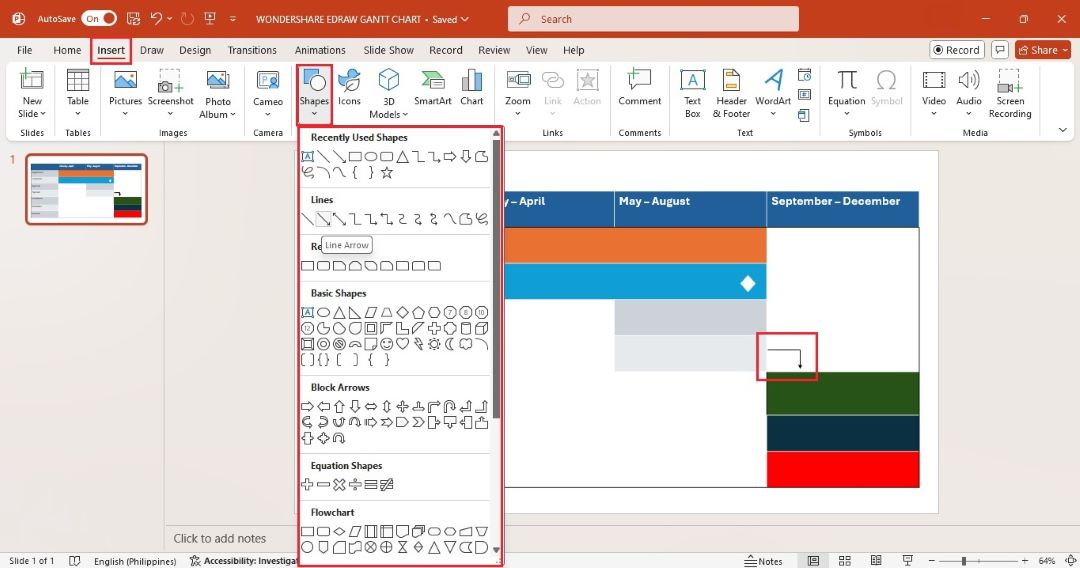Click the Save icon in the title bar
The height and width of the screenshot is (568, 1080).
pyautogui.click(x=133, y=19)
